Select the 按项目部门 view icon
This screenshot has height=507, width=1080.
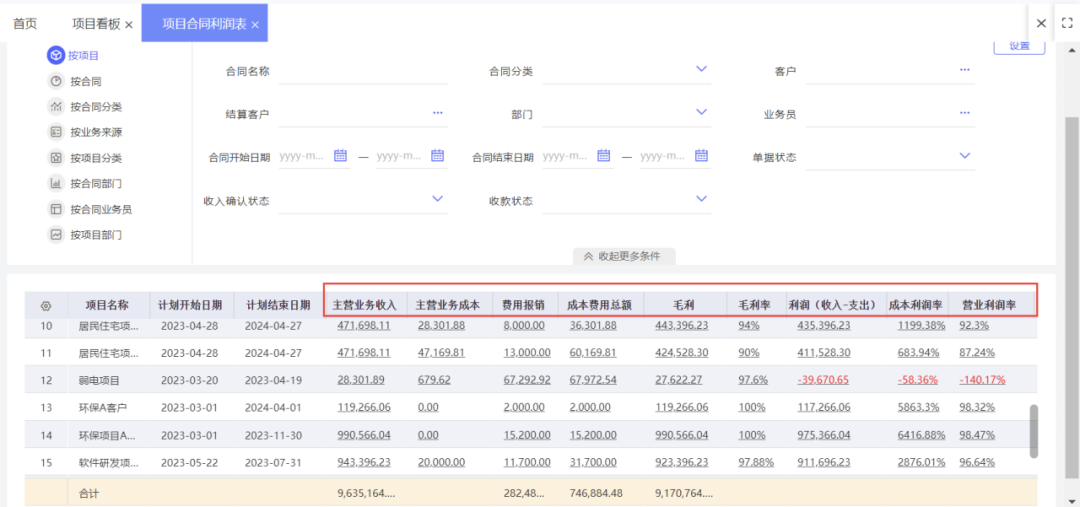(x=56, y=235)
